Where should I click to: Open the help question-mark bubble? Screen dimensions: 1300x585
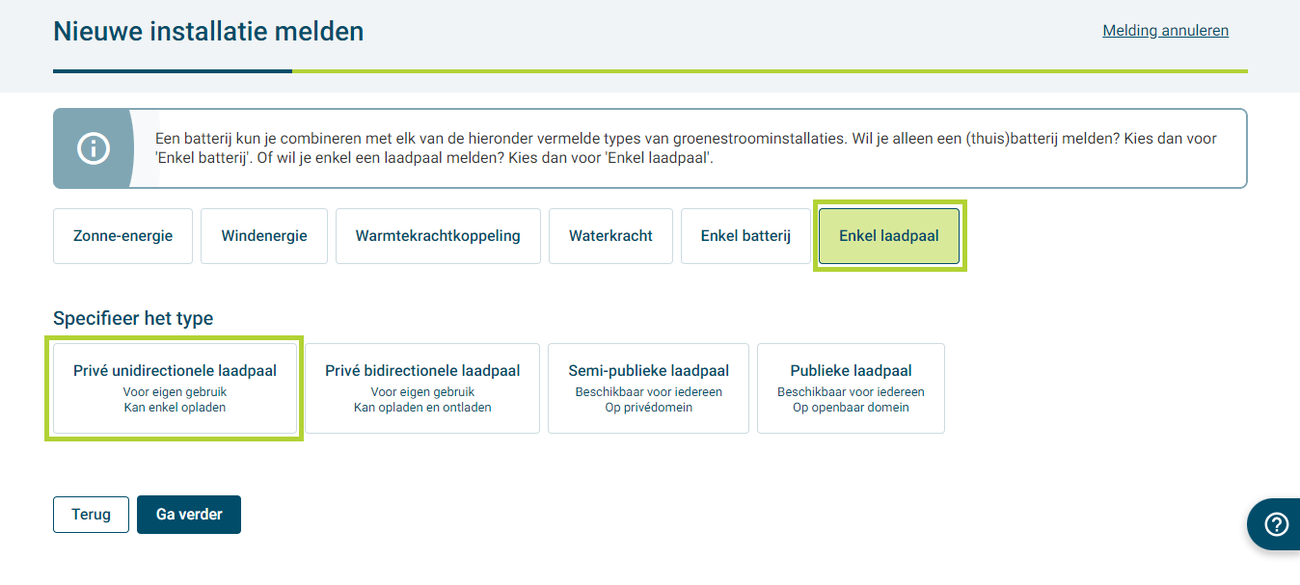(1276, 525)
